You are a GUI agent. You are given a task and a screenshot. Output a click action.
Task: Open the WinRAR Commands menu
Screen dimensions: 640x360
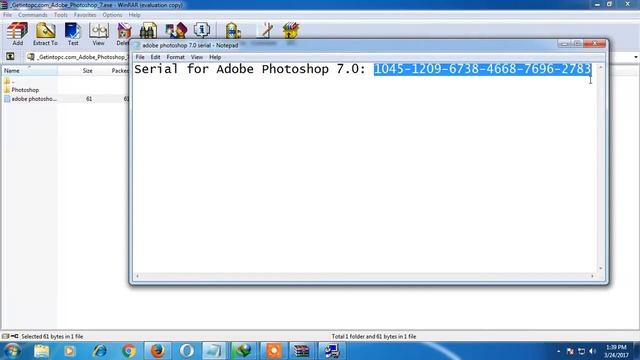[33, 15]
